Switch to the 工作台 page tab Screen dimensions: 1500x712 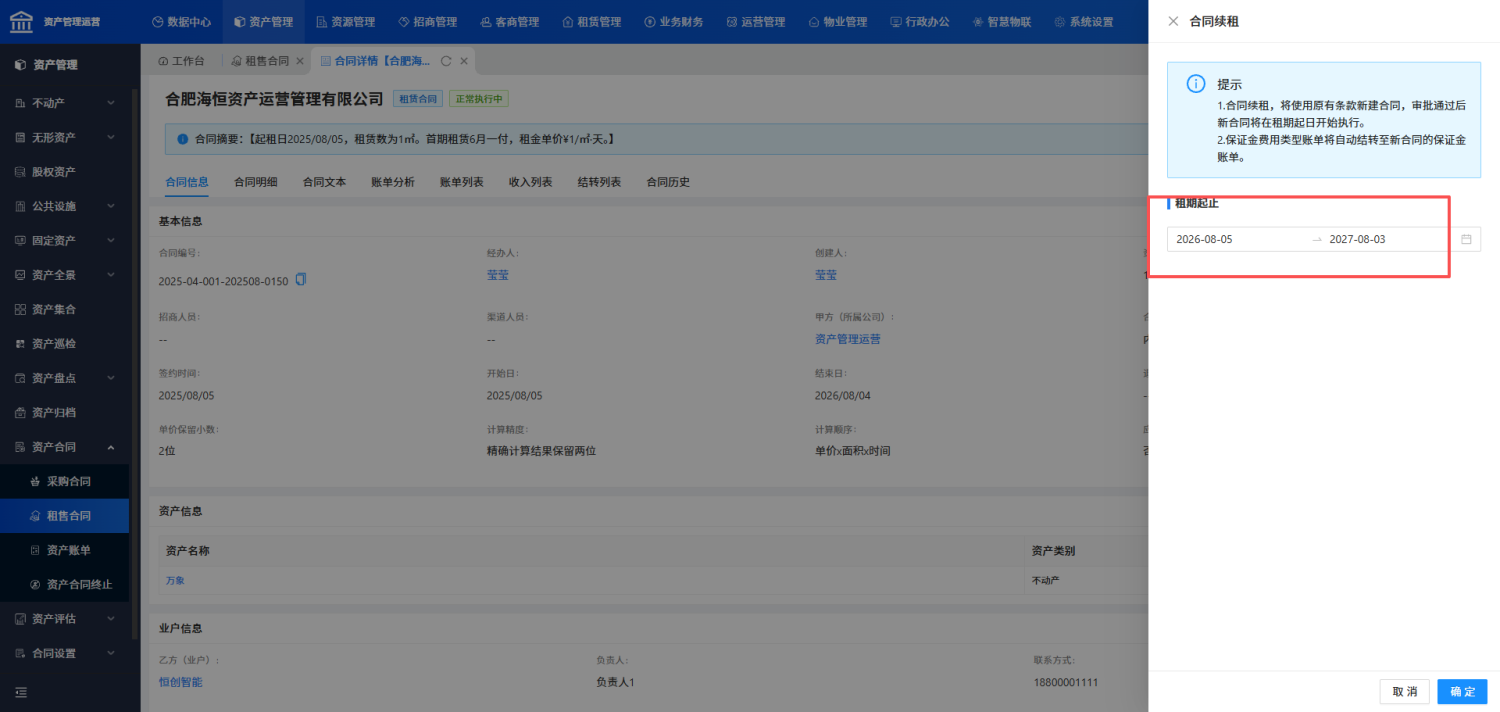(x=181, y=61)
